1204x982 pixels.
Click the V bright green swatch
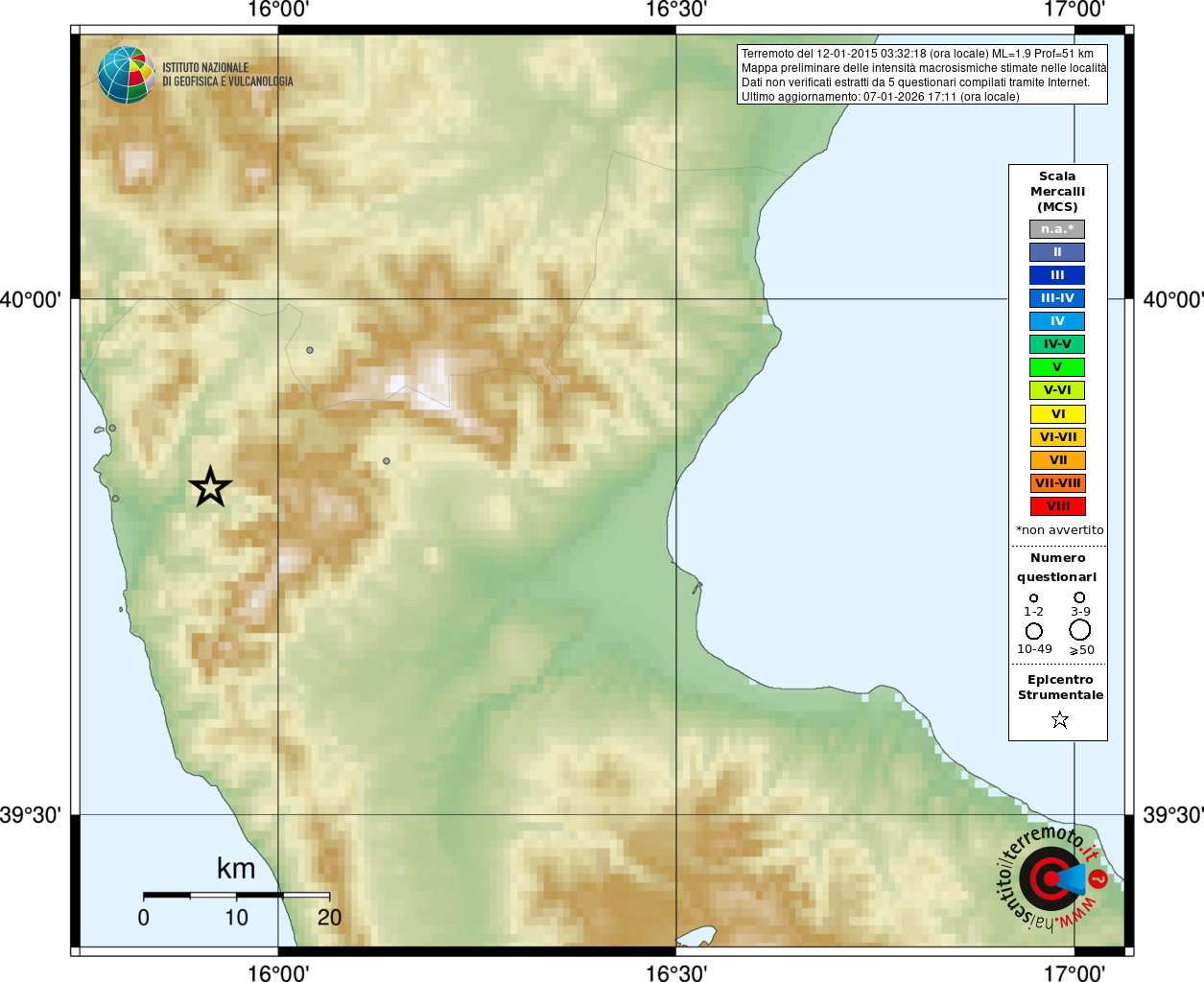point(1057,367)
